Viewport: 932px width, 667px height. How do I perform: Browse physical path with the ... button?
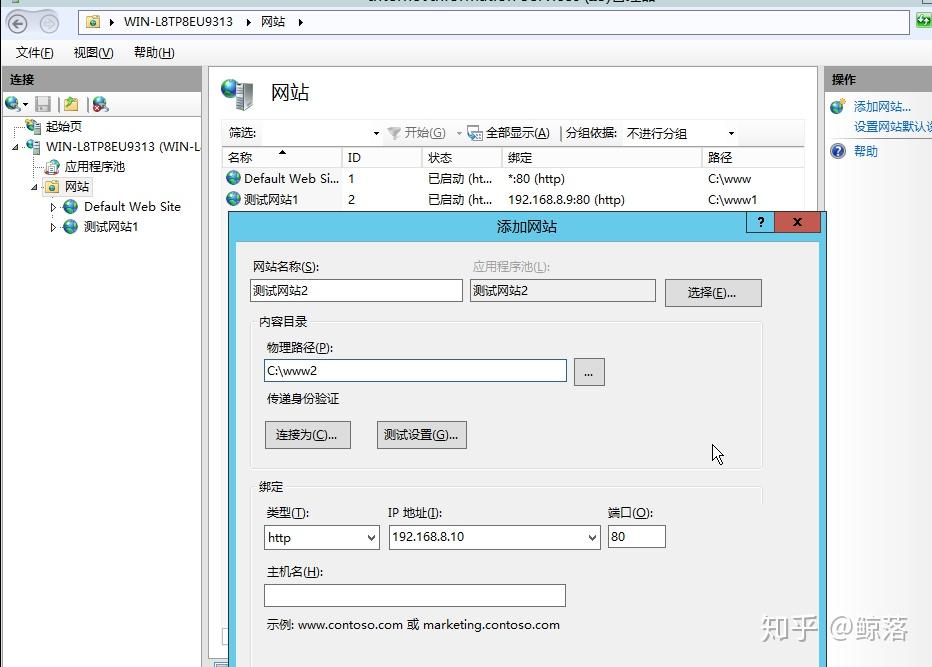588,371
